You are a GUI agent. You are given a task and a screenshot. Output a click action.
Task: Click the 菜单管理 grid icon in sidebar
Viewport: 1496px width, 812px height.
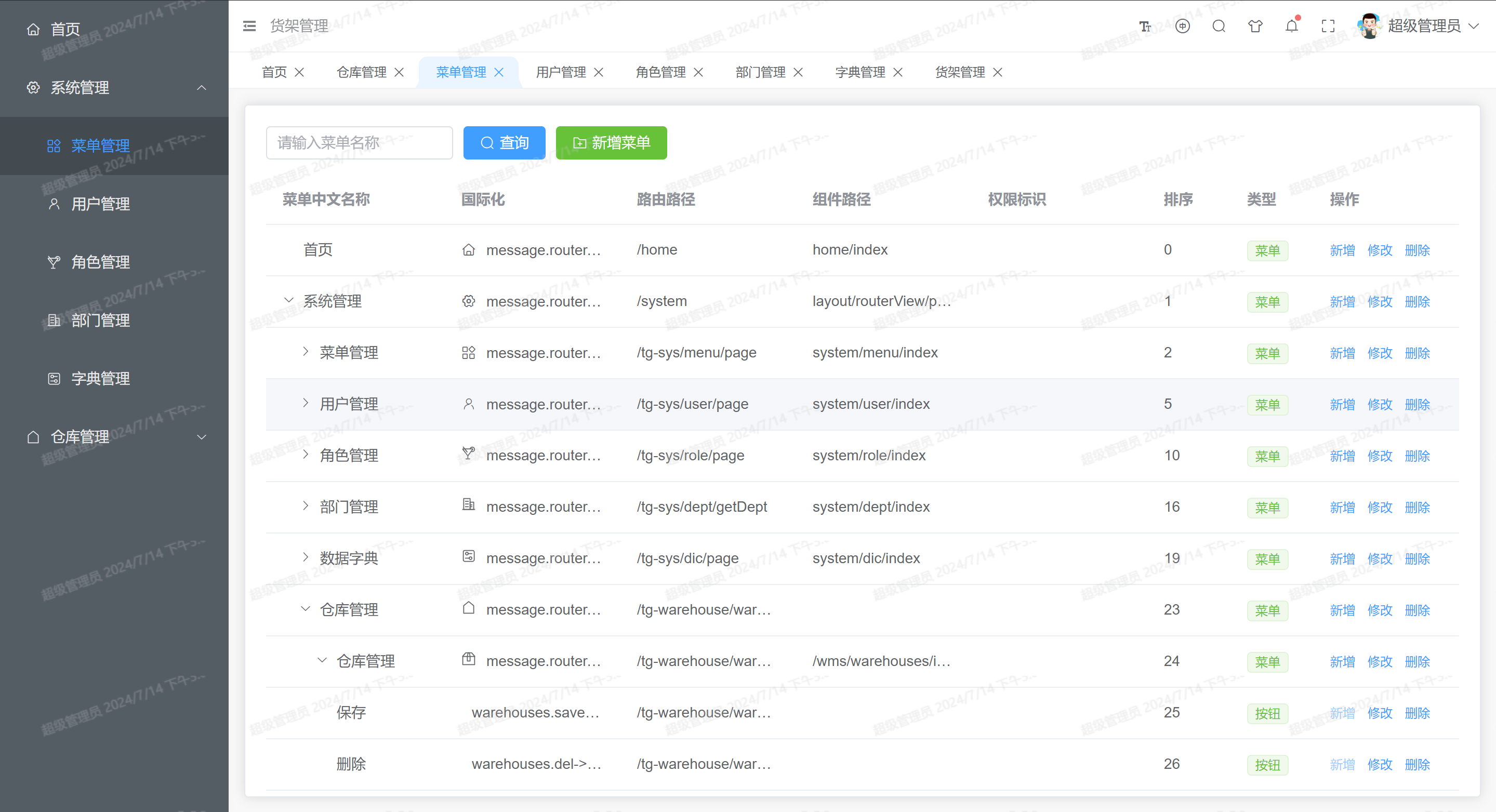54,145
